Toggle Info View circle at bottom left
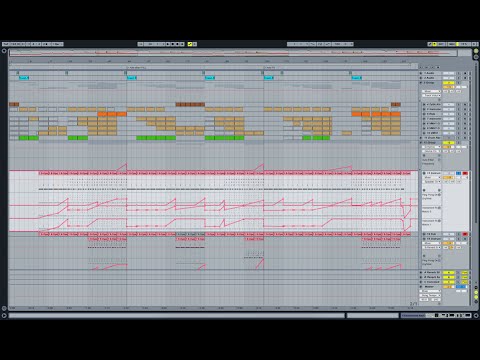 pyautogui.click(x=4, y=315)
